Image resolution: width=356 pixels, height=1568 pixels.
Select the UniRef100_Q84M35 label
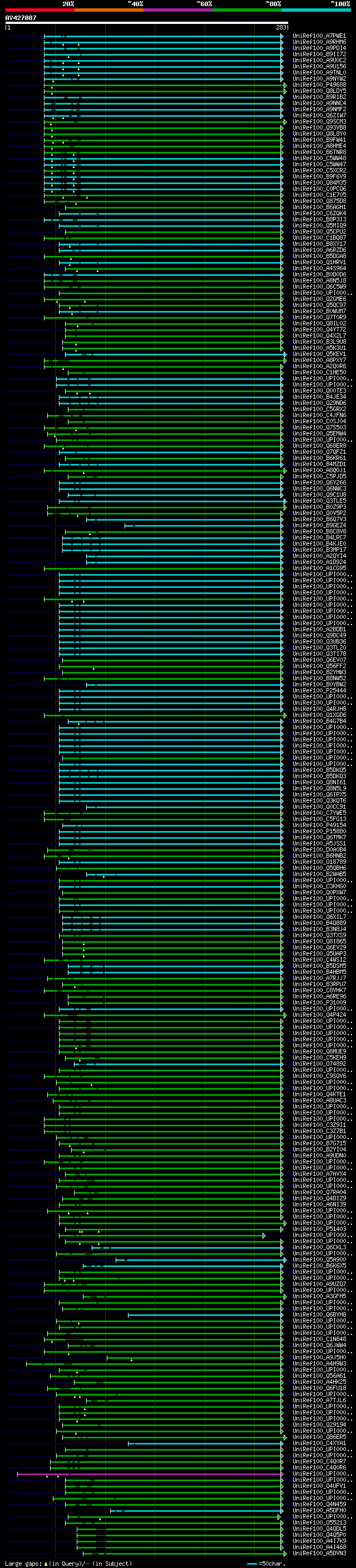(x=319, y=182)
